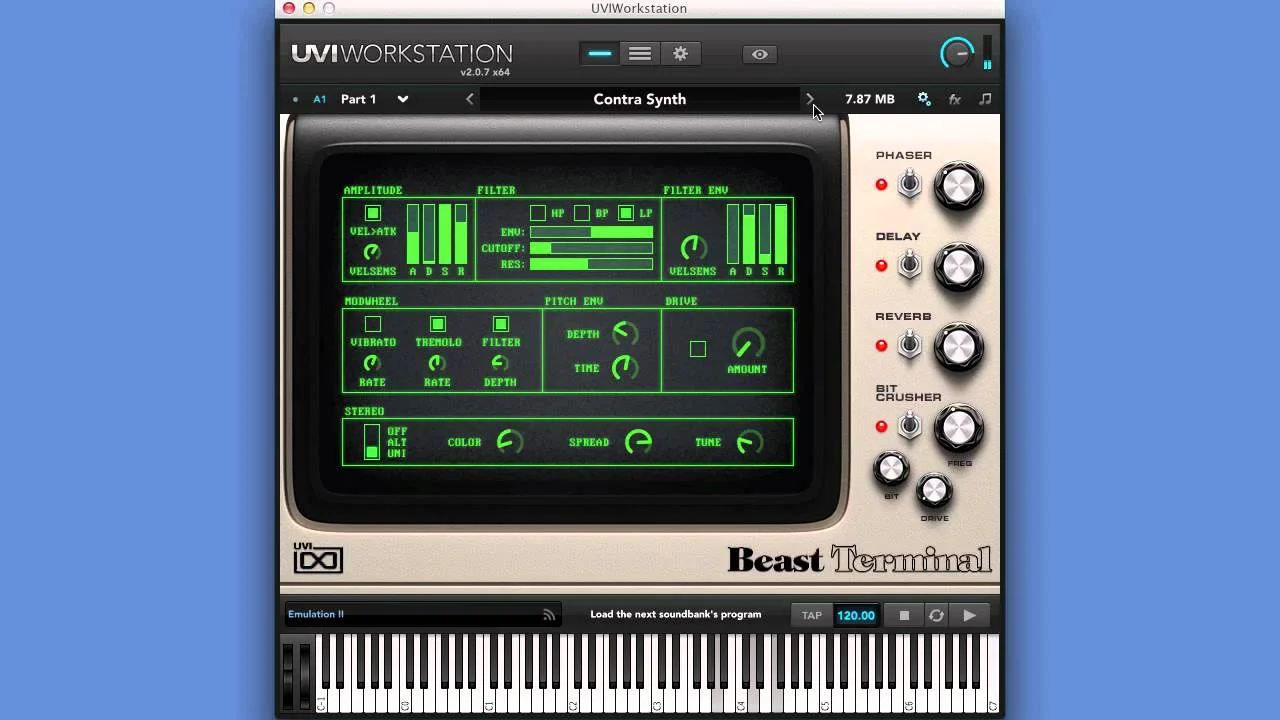
Task: Adjust the Amplitude VELSENS knob
Action: [x=372, y=252]
